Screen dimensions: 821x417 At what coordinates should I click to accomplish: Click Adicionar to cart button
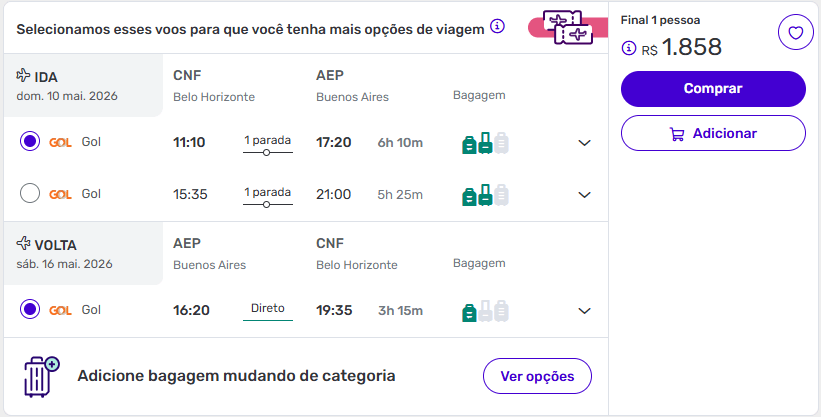(713, 133)
